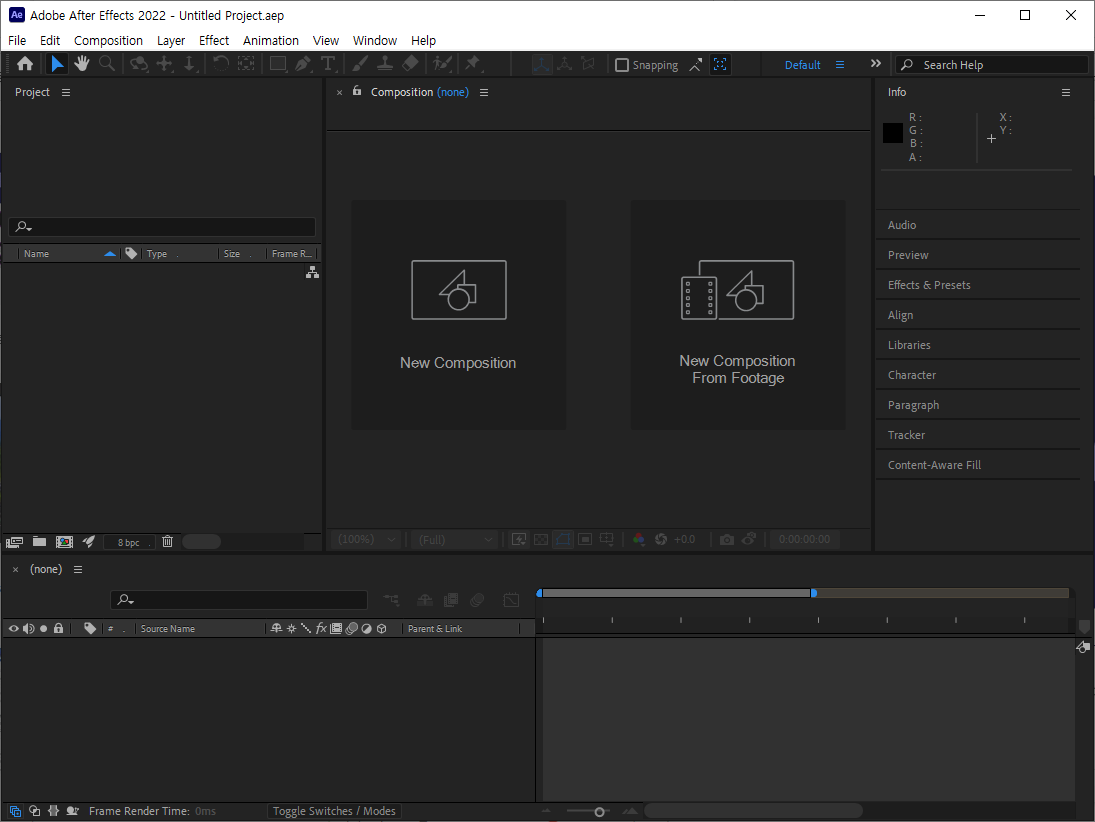The height and width of the screenshot is (822, 1095).
Task: Open the resolution (Full) dropdown
Action: (x=455, y=539)
